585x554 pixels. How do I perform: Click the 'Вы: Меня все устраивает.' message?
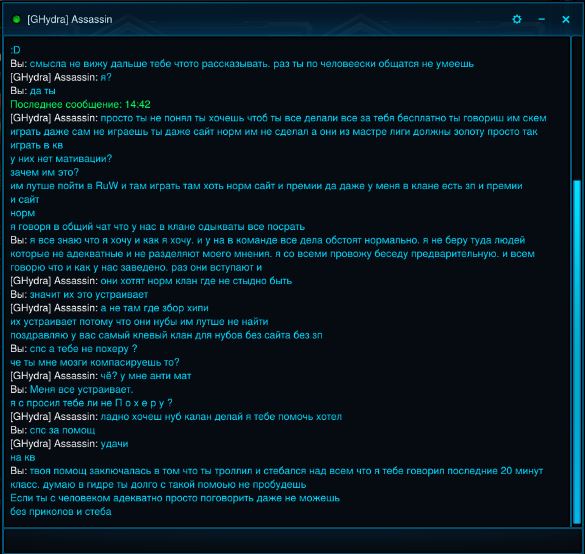(72, 389)
